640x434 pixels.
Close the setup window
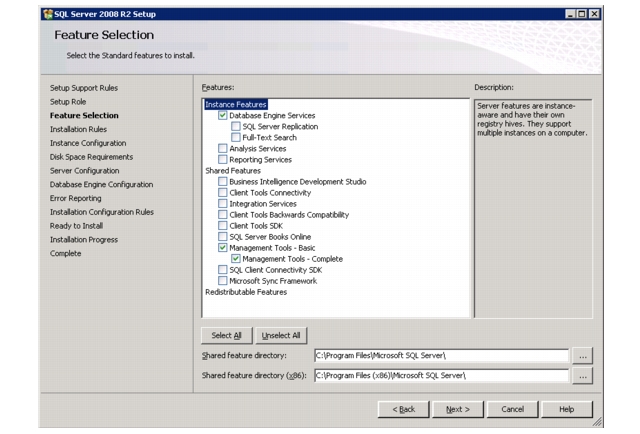(595, 14)
